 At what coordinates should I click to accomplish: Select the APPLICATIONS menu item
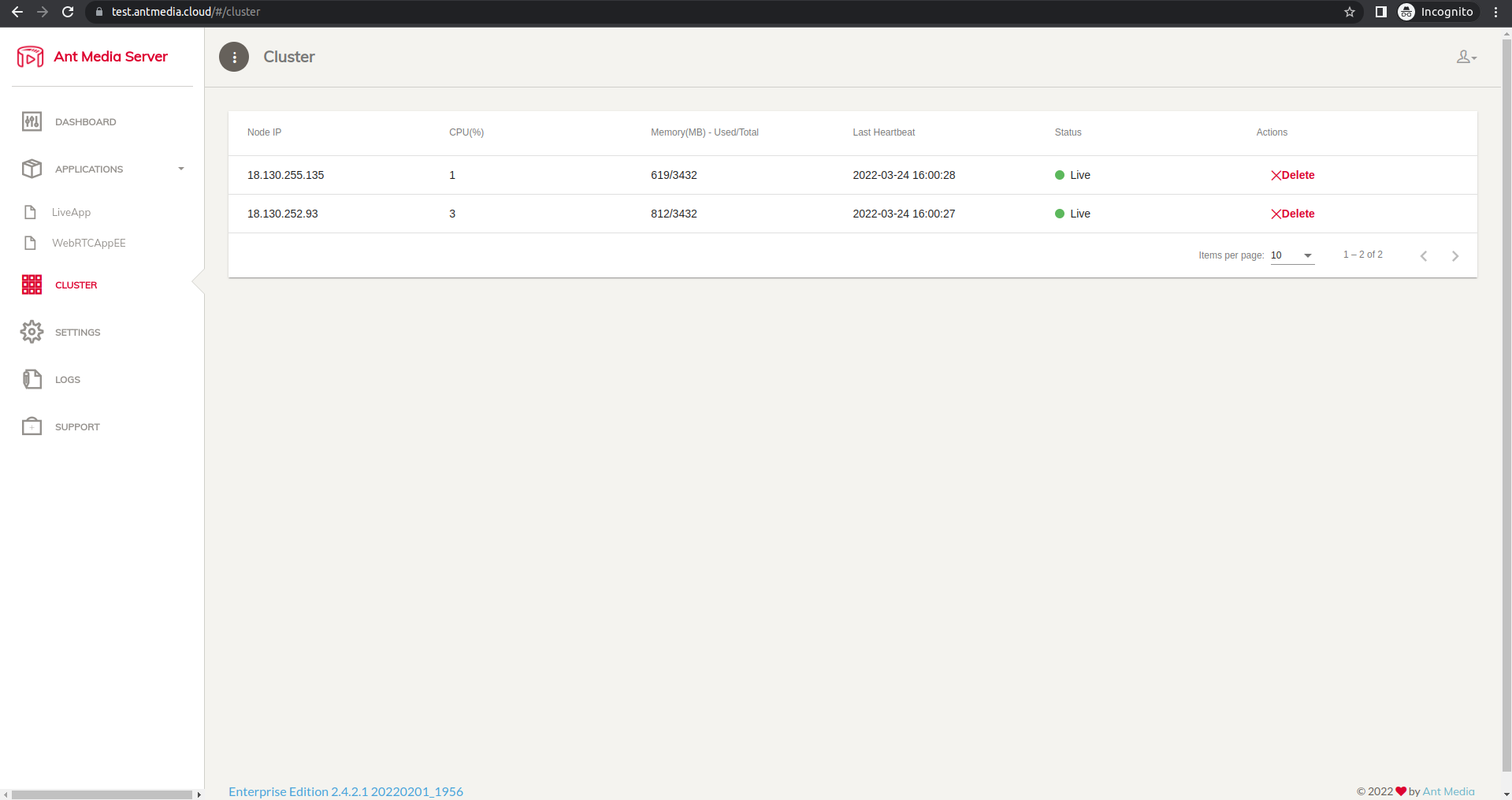coord(89,169)
